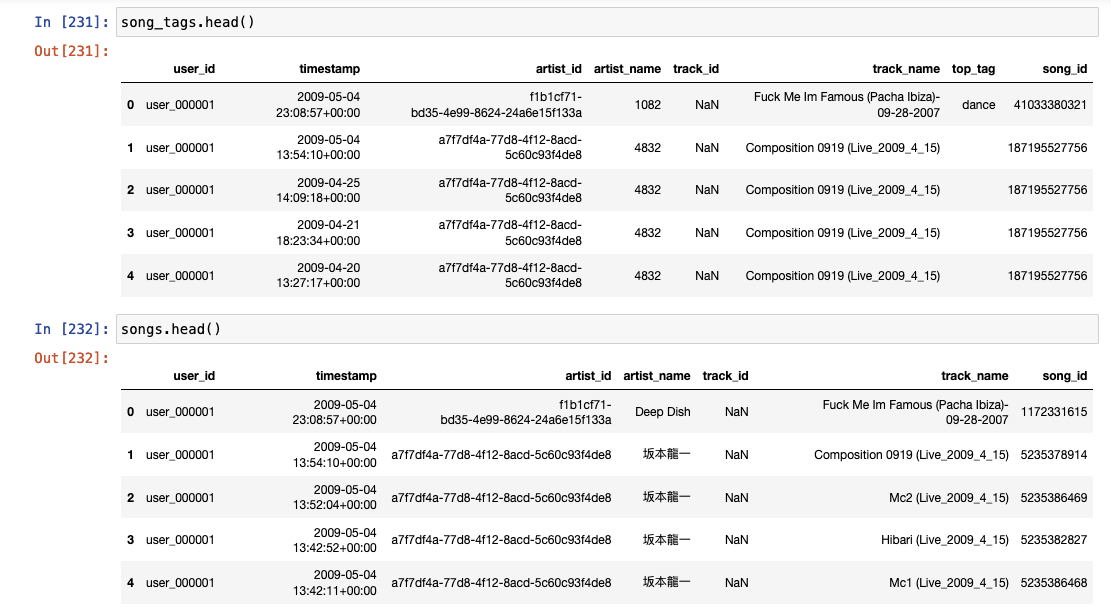Click the 'Deep Dish' artist name cell
This screenshot has width=1111, height=610.
[x=662, y=412]
